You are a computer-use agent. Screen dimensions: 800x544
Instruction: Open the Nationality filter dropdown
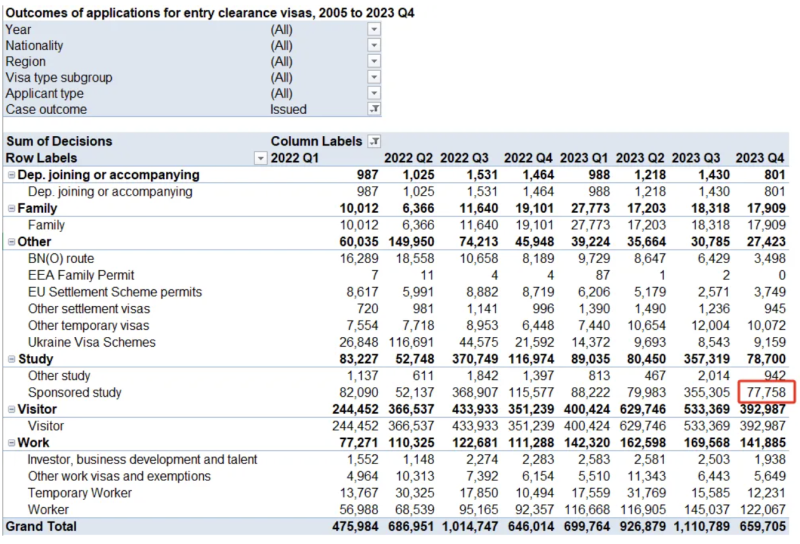[374, 45]
